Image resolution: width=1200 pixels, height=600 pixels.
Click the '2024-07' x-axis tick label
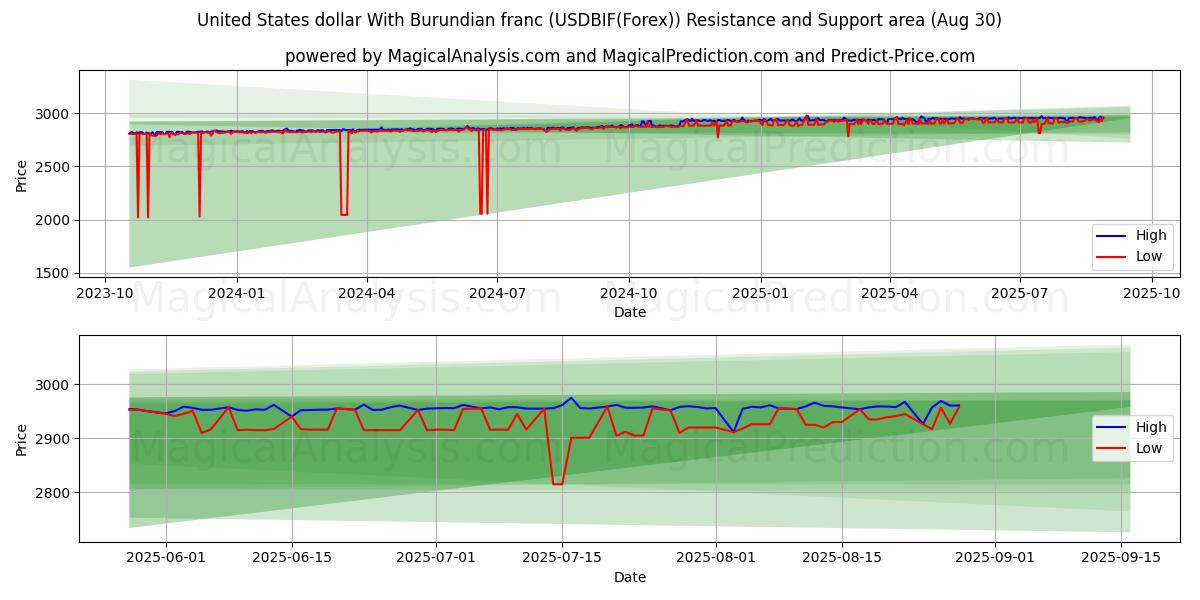tap(497, 293)
